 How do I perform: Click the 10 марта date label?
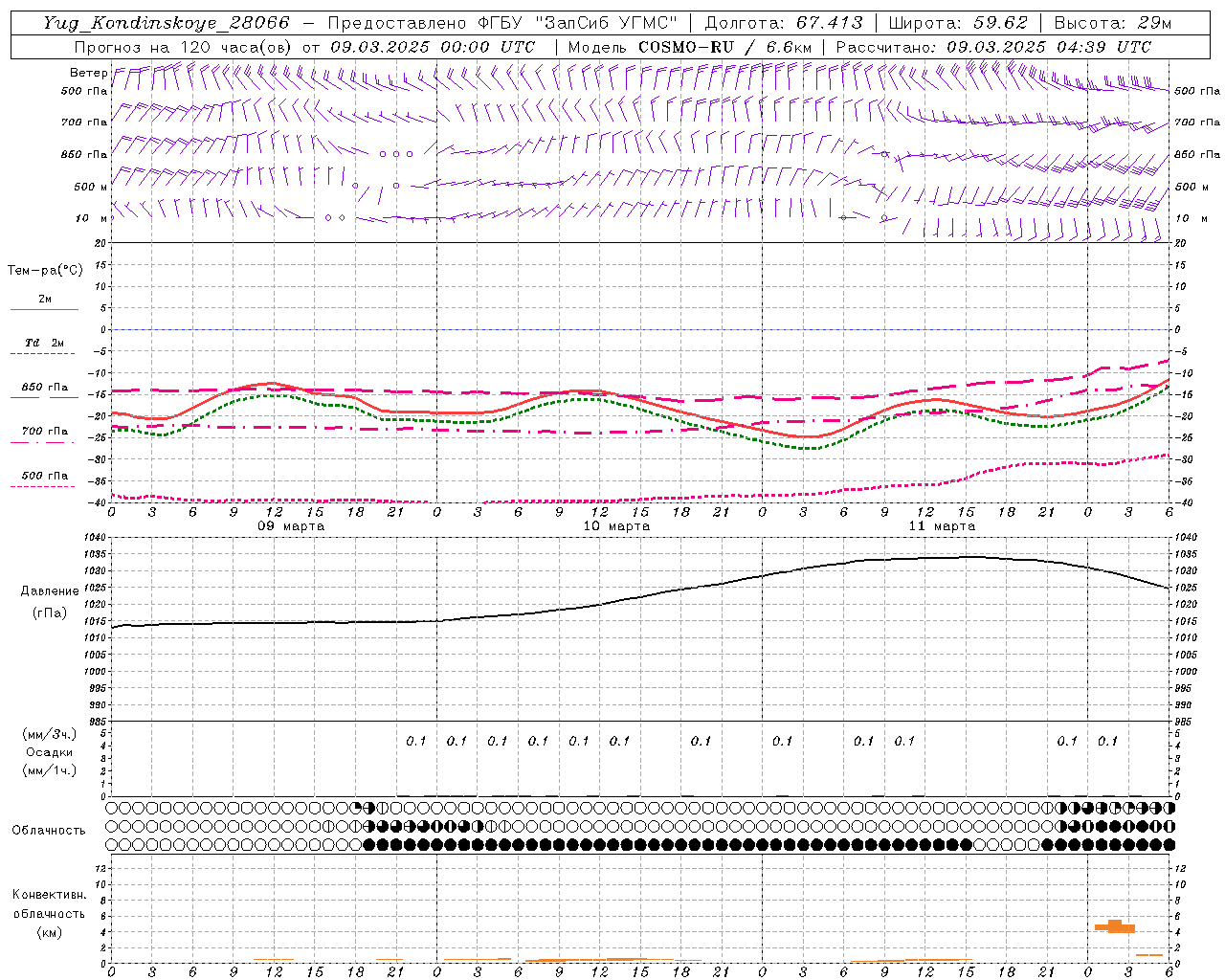pyautogui.click(x=616, y=526)
